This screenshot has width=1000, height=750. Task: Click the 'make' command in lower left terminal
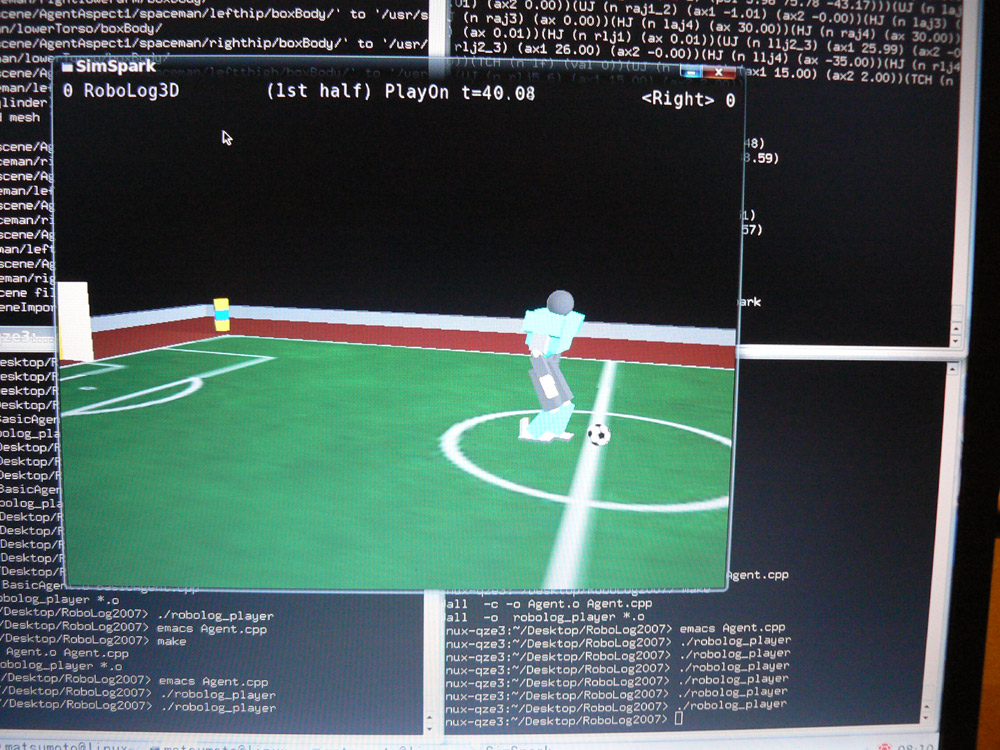click(x=172, y=642)
